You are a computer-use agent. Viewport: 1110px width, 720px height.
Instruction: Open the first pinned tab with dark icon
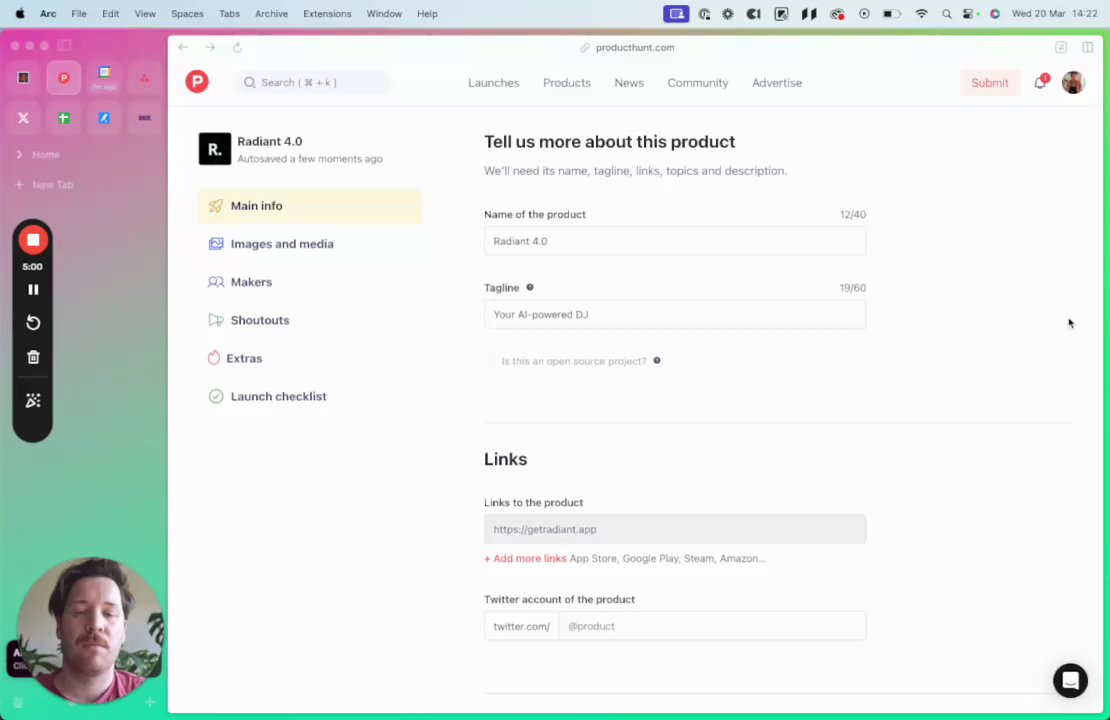[23, 78]
